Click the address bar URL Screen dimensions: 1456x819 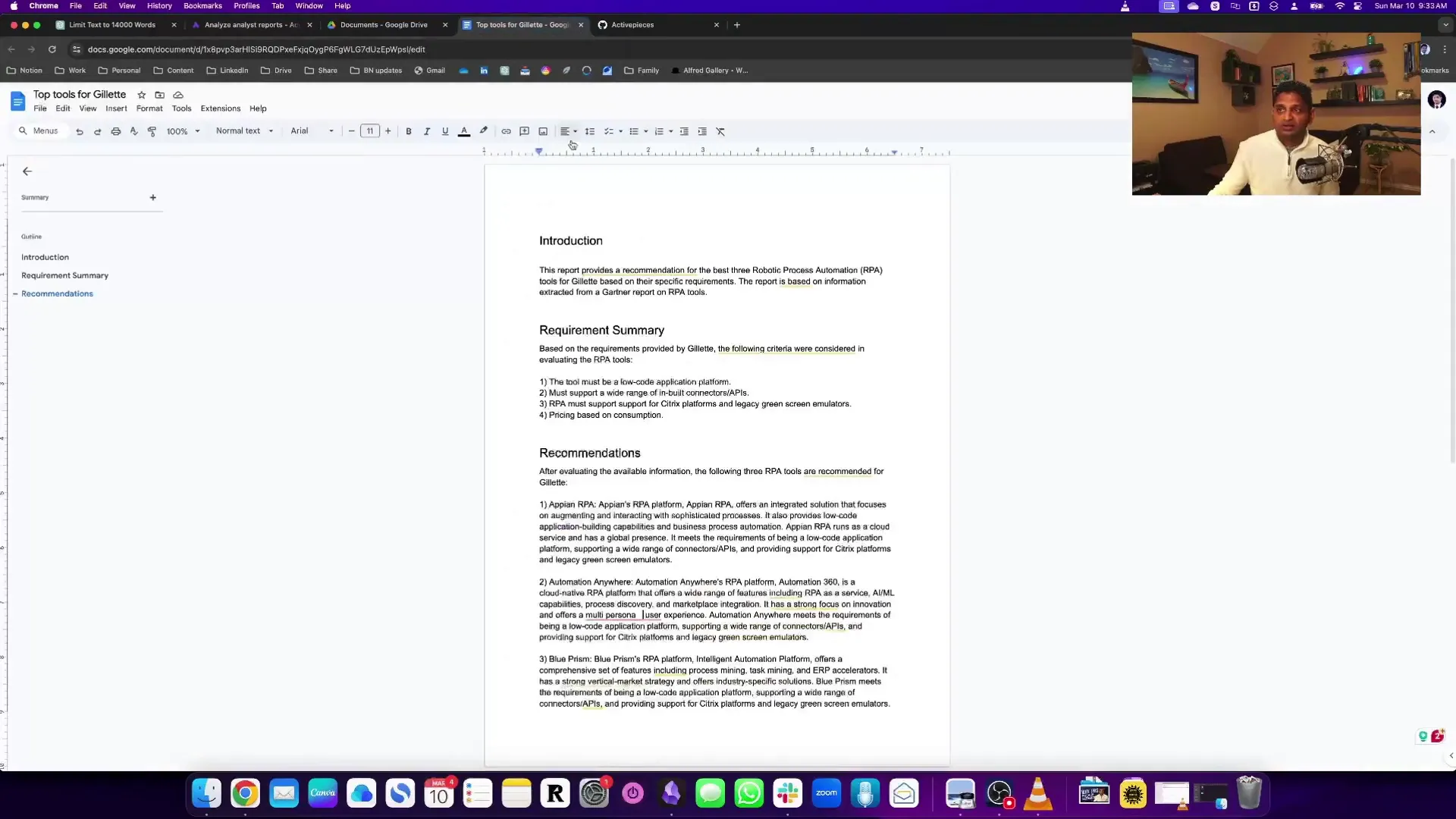coord(256,49)
